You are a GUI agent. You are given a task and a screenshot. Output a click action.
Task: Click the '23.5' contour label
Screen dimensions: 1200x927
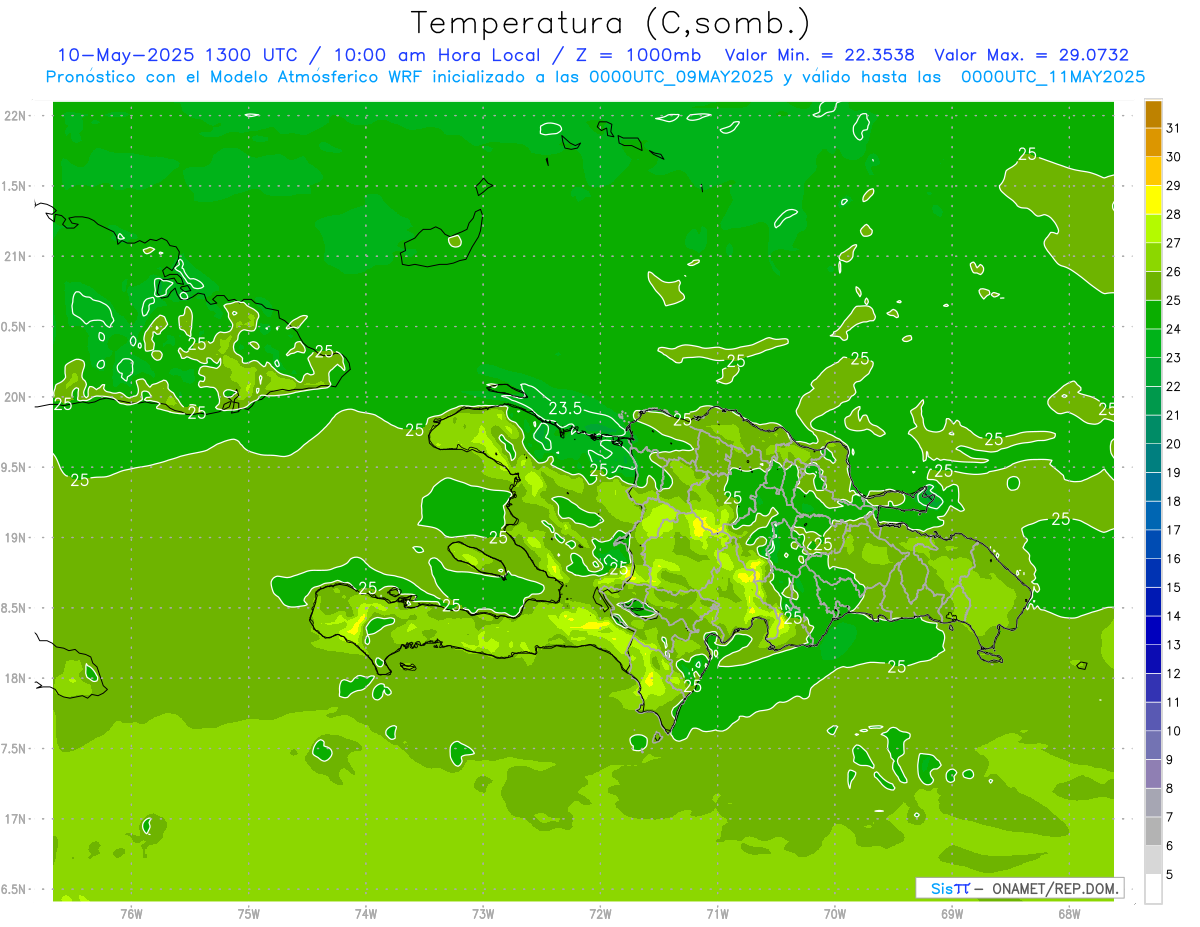(566, 408)
